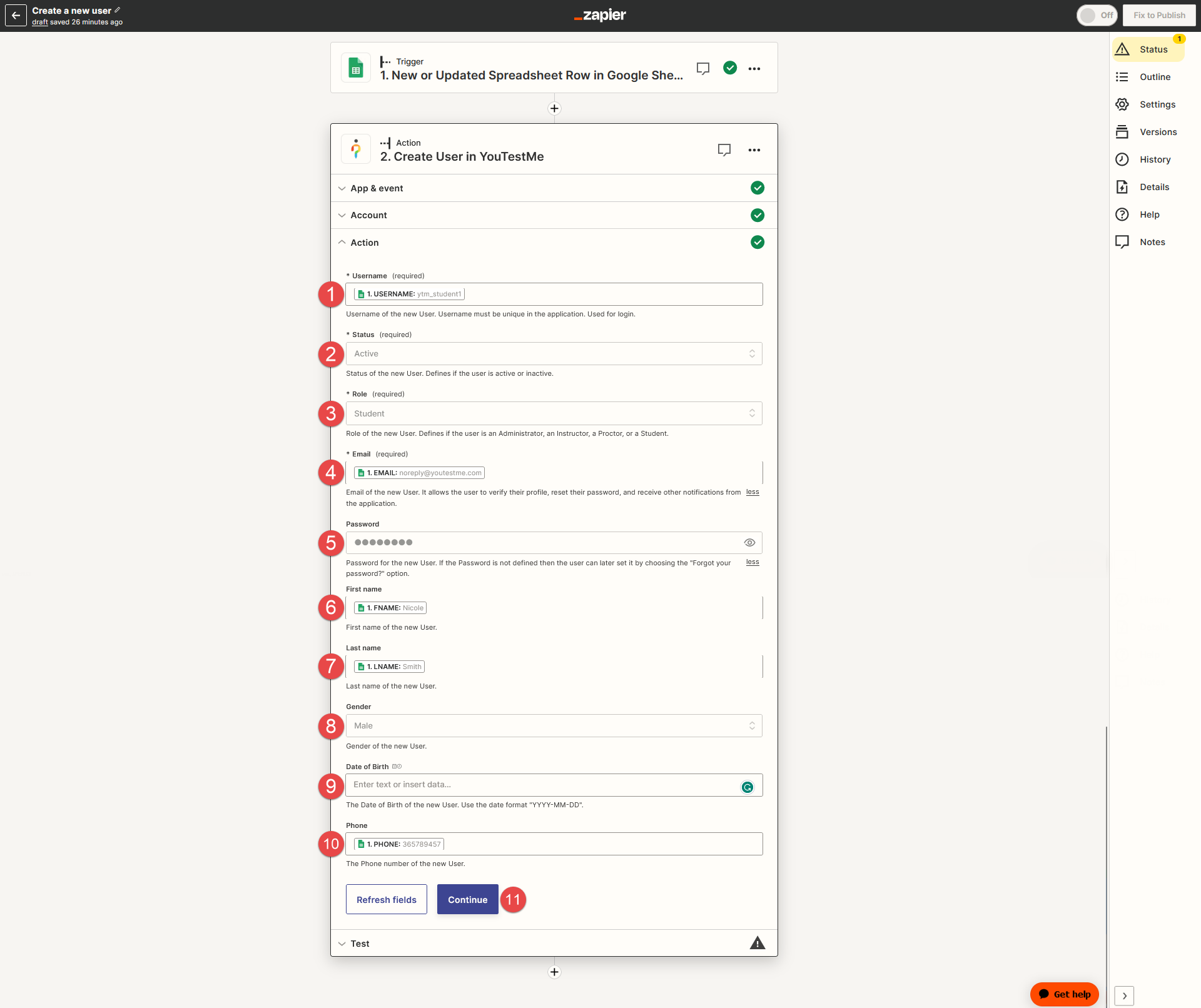Click Status warning icon in sidebar
This screenshot has width=1201, height=1008.
1122,49
